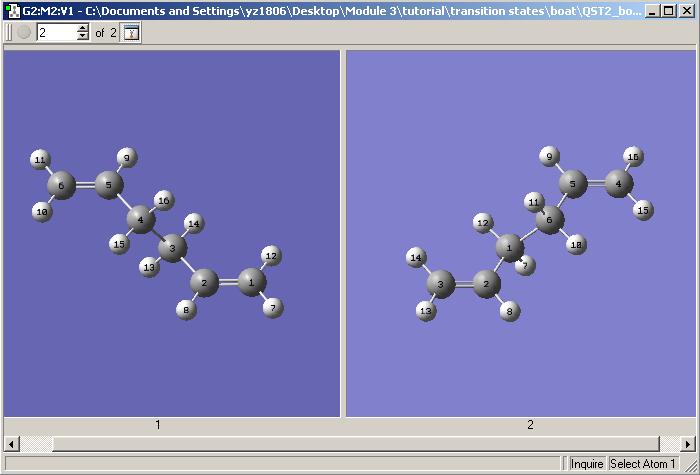
Task: Select hydrogen atom 11 in right panel
Action: pyautogui.click(x=533, y=202)
